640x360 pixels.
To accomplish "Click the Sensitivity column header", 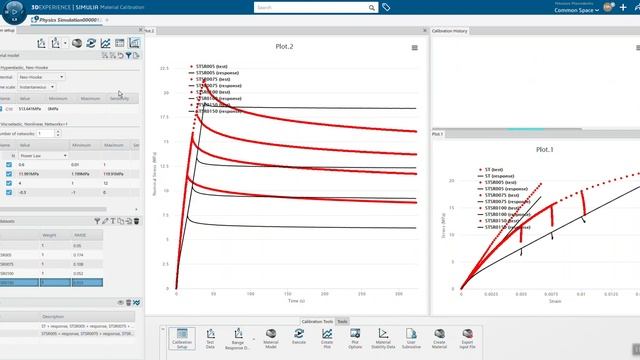I will (x=120, y=98).
